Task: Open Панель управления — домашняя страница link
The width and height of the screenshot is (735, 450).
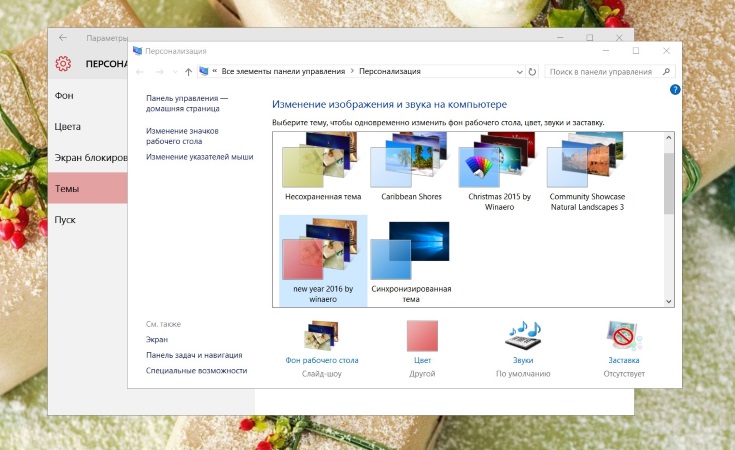Action: point(187,103)
